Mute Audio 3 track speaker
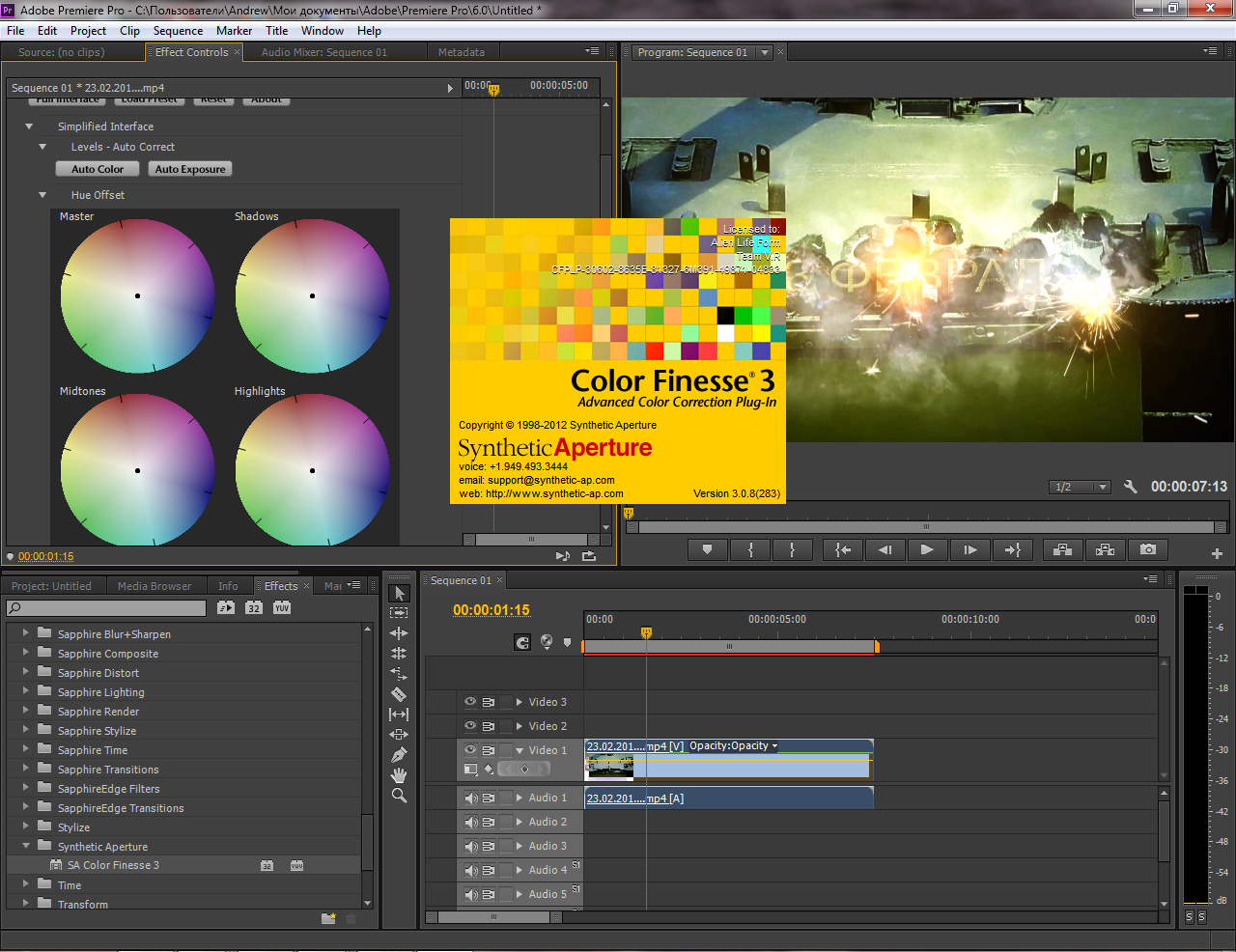 [x=471, y=847]
